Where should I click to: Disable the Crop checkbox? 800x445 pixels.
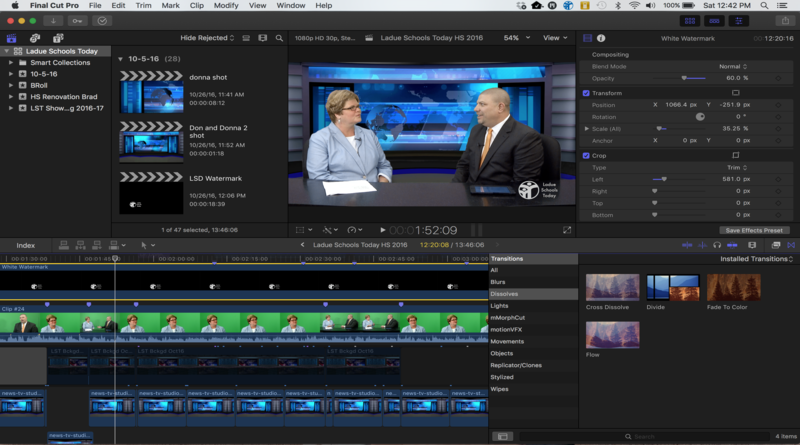coord(586,156)
